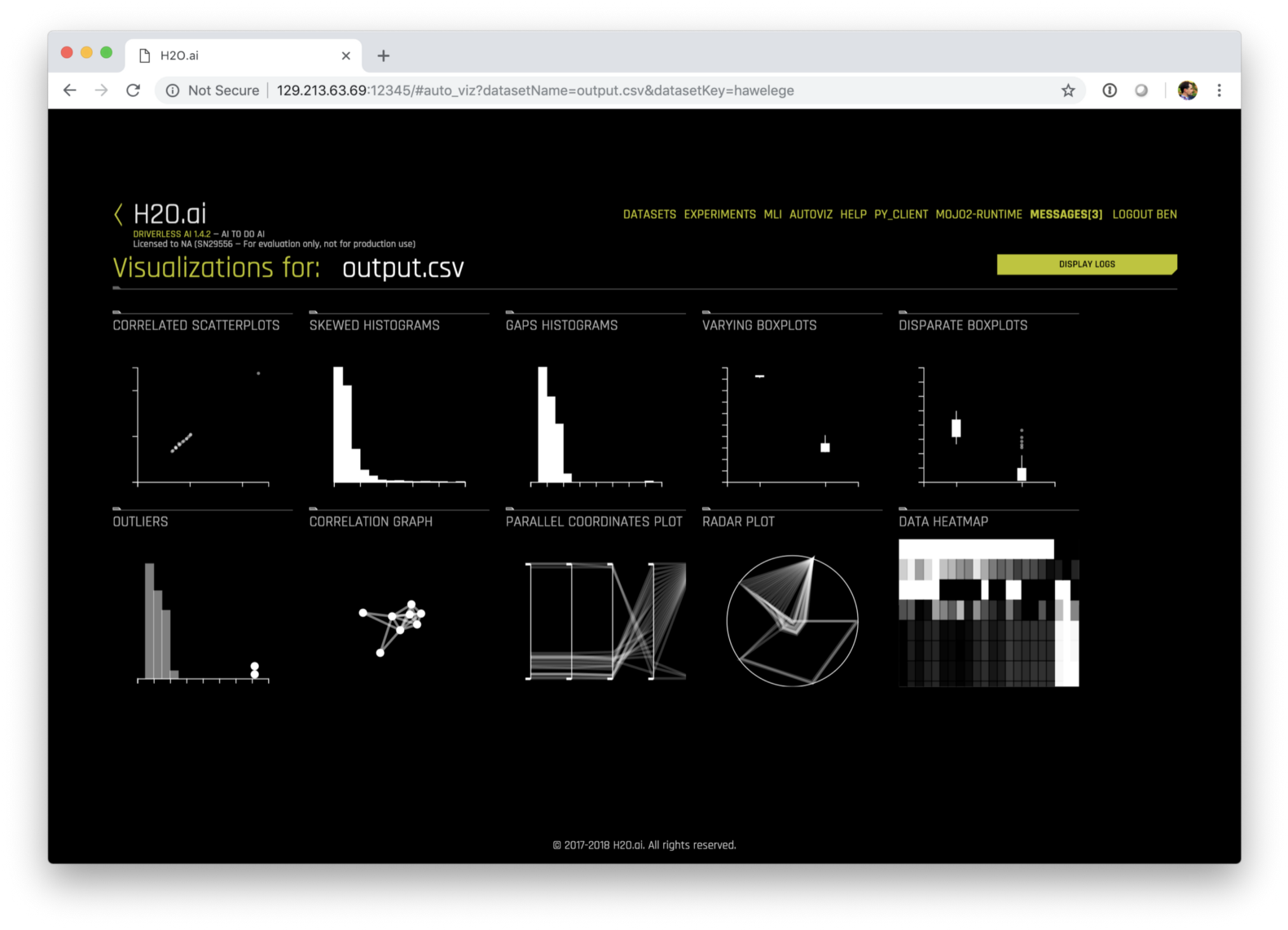Click the PARALLEL COORDINATES PLOT heading
The height and width of the screenshot is (930, 1288).
point(594,522)
